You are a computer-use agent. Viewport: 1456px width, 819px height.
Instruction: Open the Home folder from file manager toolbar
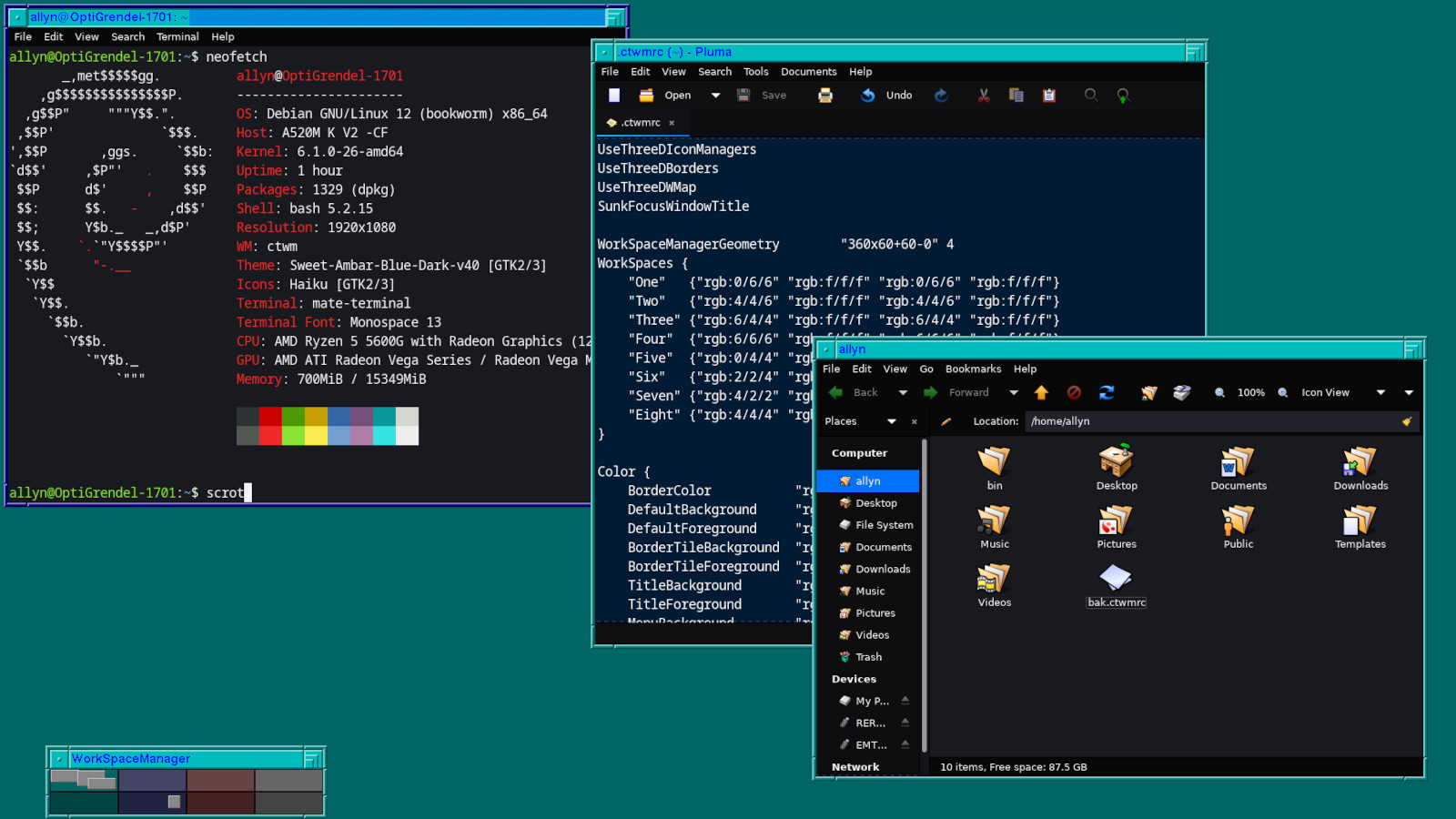coord(1149,393)
